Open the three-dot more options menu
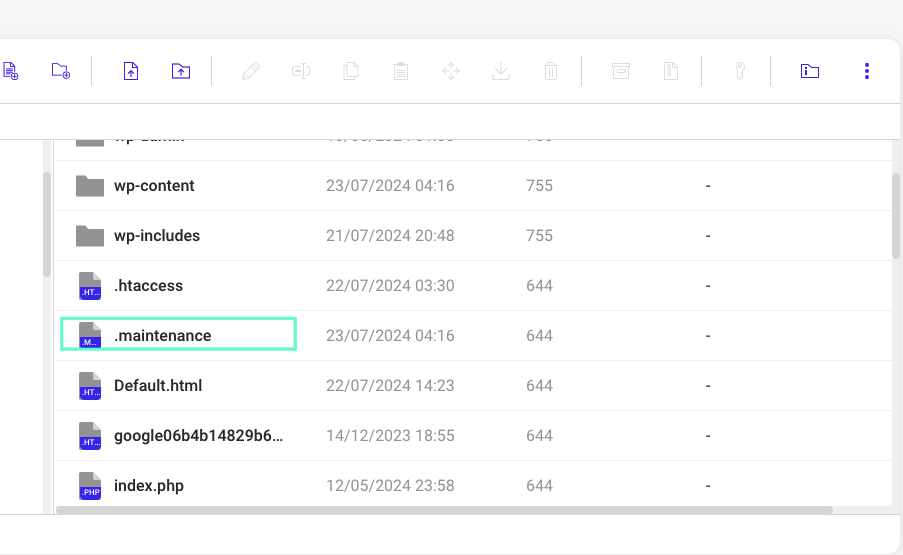Viewport: 903px width, 555px height. [867, 71]
